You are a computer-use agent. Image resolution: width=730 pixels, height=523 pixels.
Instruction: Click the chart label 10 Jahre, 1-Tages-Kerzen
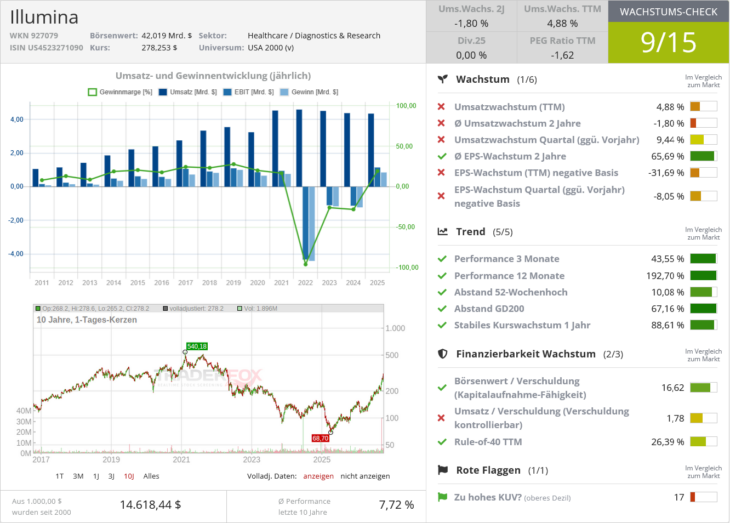pos(87,320)
